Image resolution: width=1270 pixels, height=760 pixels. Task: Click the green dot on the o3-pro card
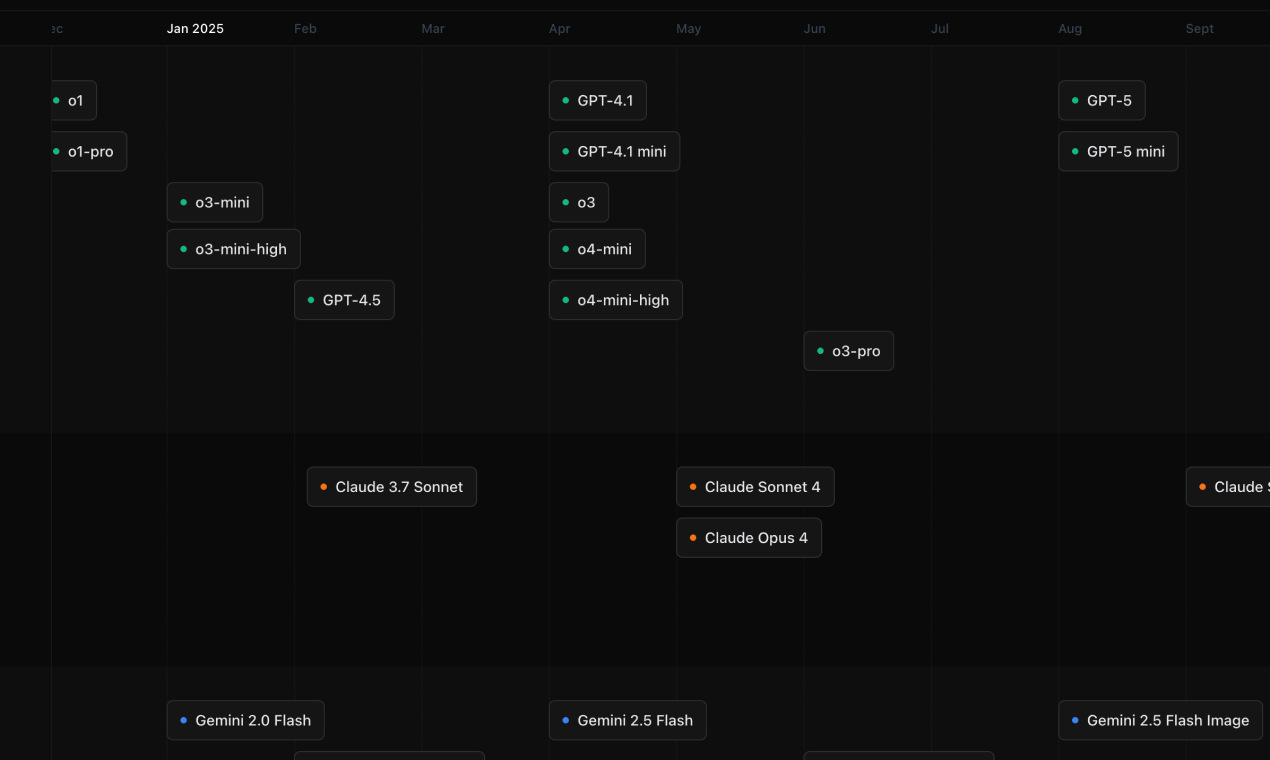pyautogui.click(x=821, y=351)
